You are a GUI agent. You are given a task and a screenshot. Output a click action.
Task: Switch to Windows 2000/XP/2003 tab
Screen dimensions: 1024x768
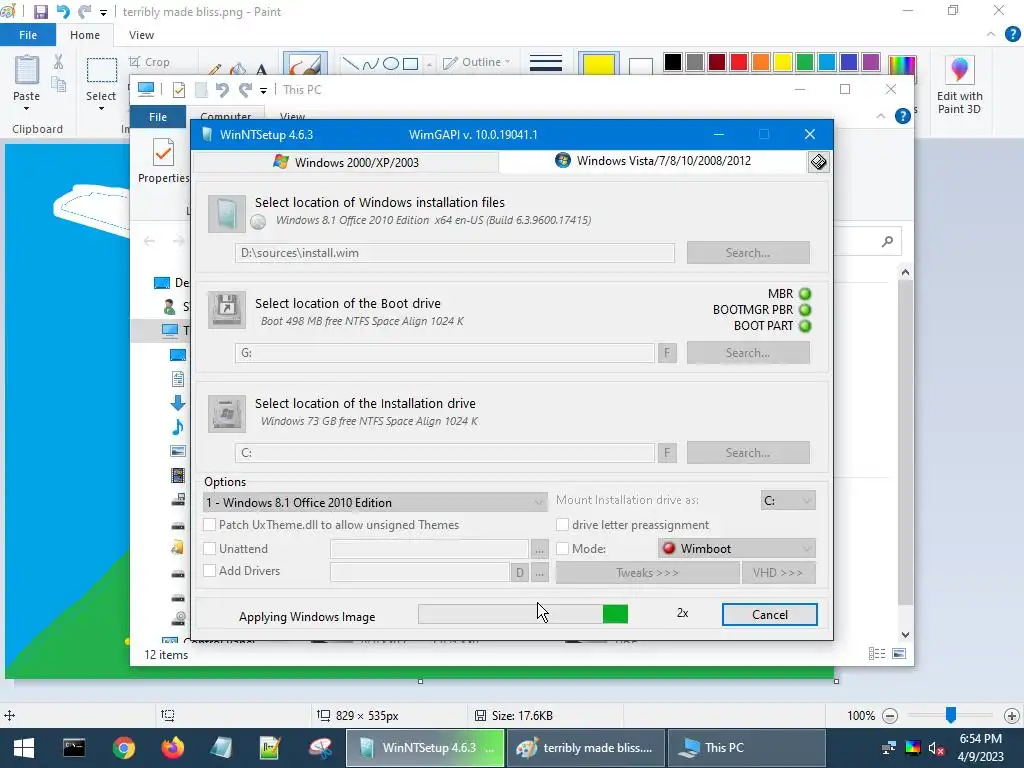(x=346, y=162)
